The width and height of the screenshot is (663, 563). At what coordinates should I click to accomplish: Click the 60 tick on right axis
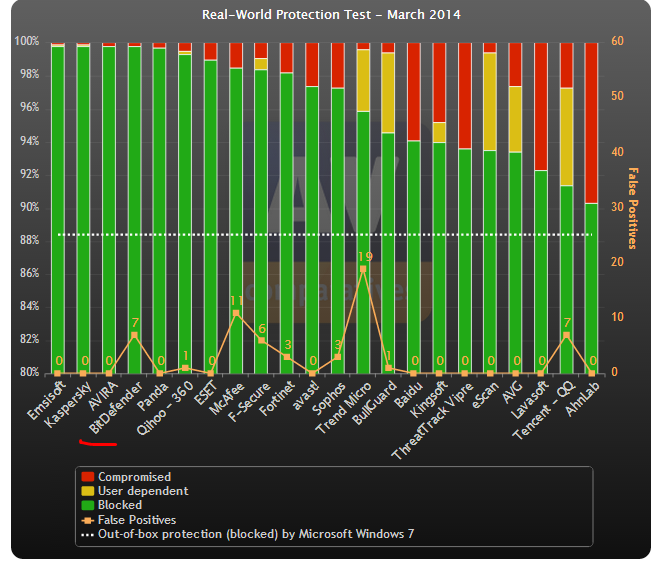617,41
